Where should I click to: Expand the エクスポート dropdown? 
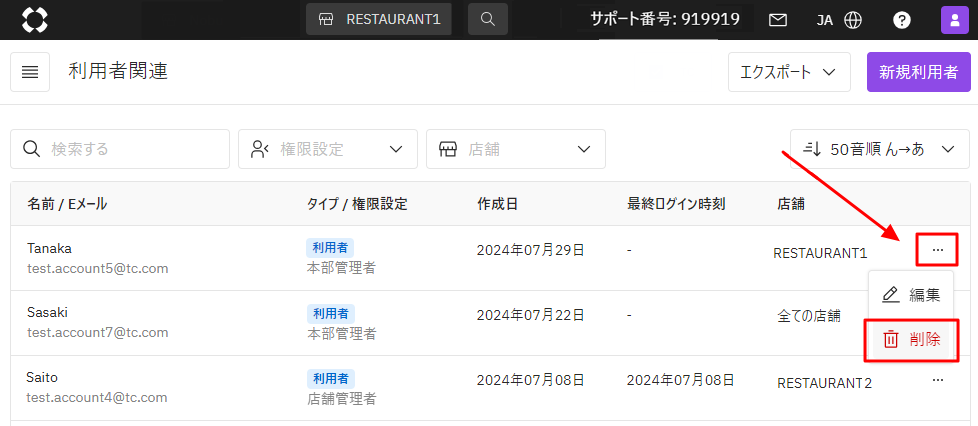pos(788,72)
